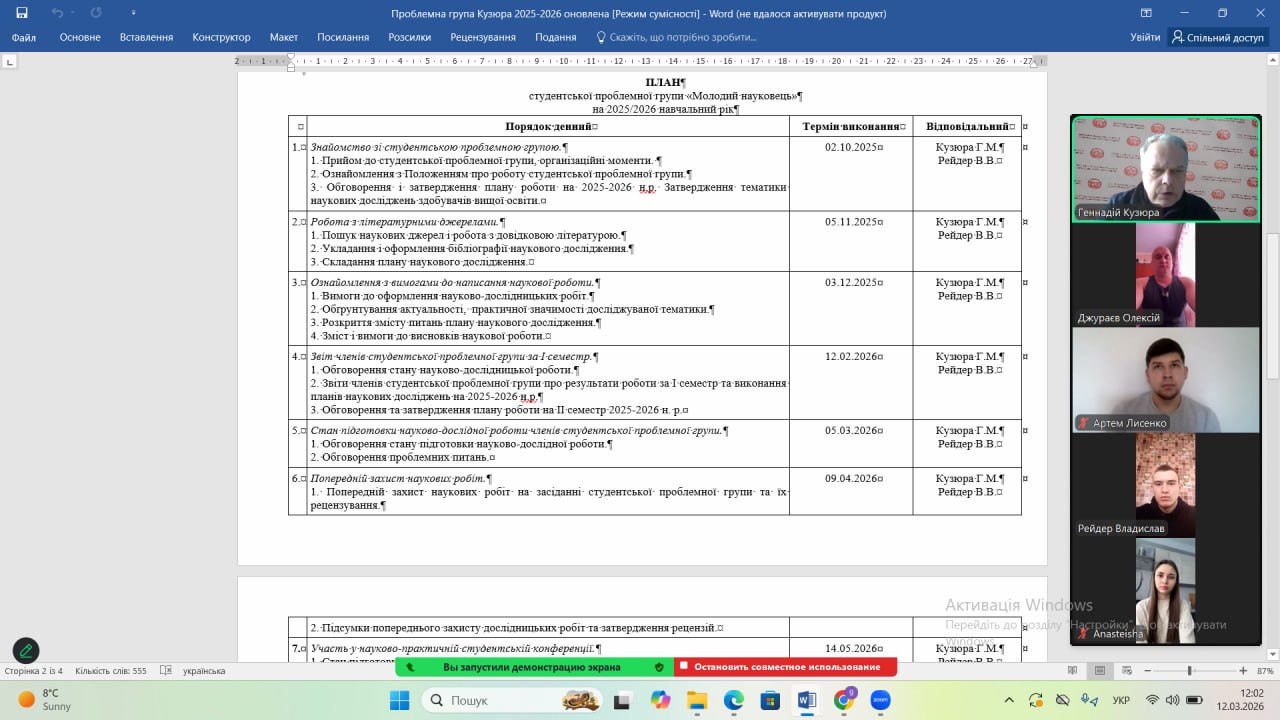Image resolution: width=1280 pixels, height=720 pixels.
Task: Select Артем Лисенко's video tile
Action: pyautogui.click(x=1165, y=380)
